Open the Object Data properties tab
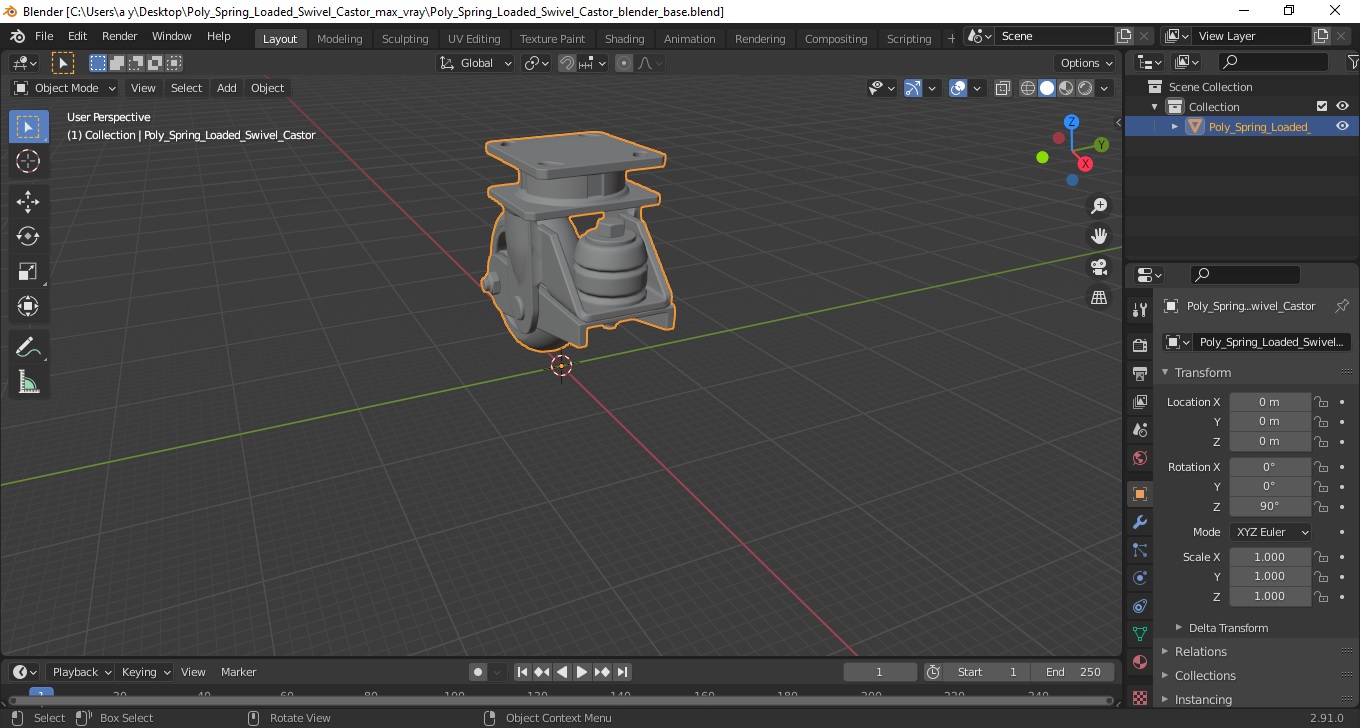Screen dimensions: 1360x728 (1140, 634)
